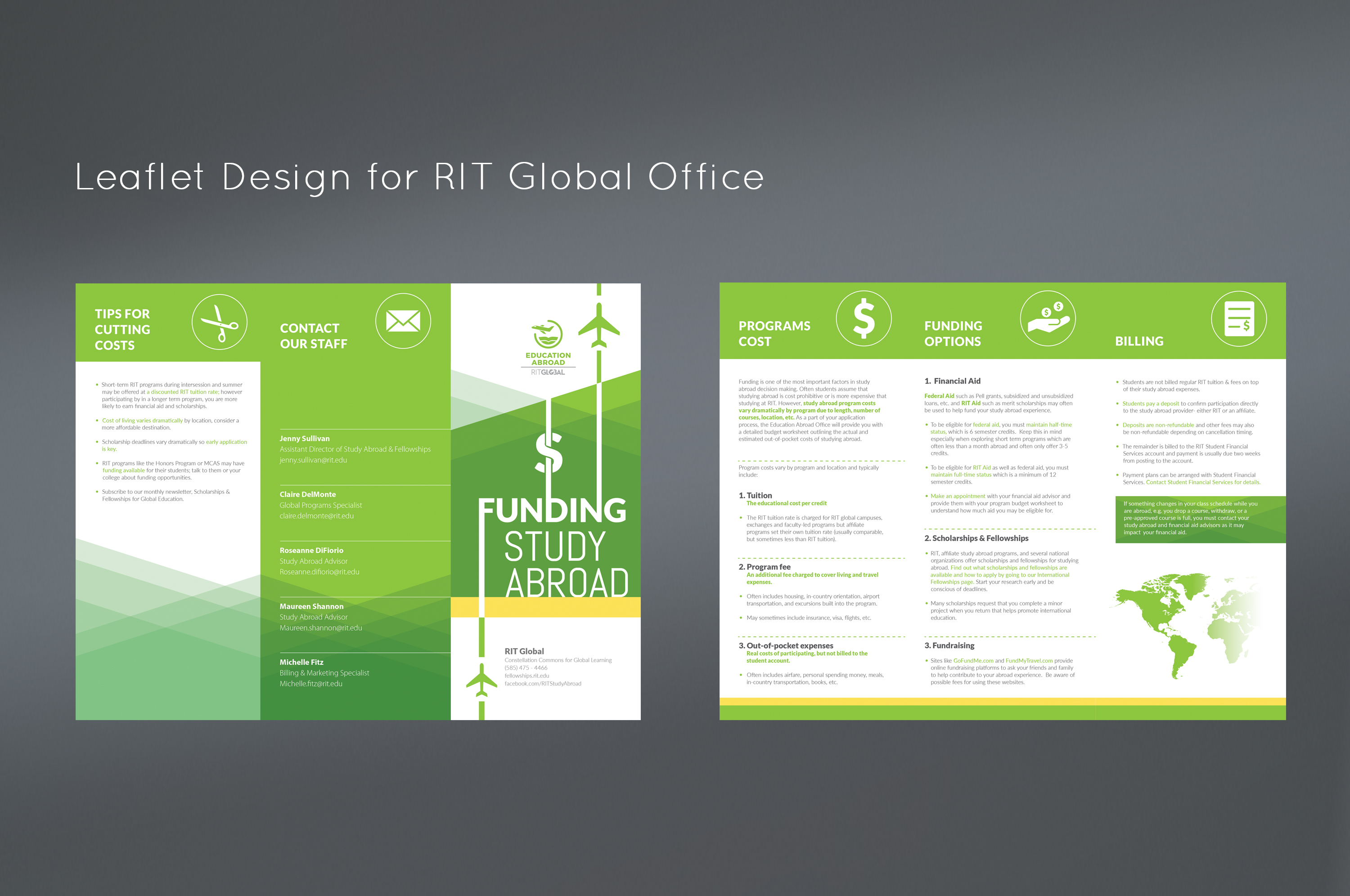Click the dollar sign circle icon
Viewport: 1350px width, 896px height.
click(863, 318)
